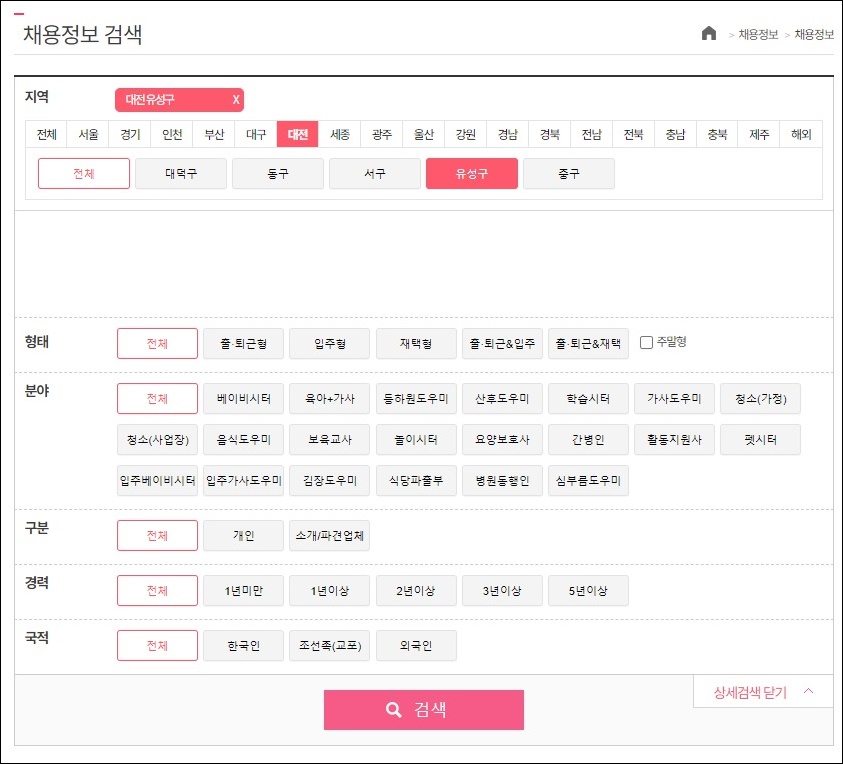Select the 간병인 field

point(588,440)
